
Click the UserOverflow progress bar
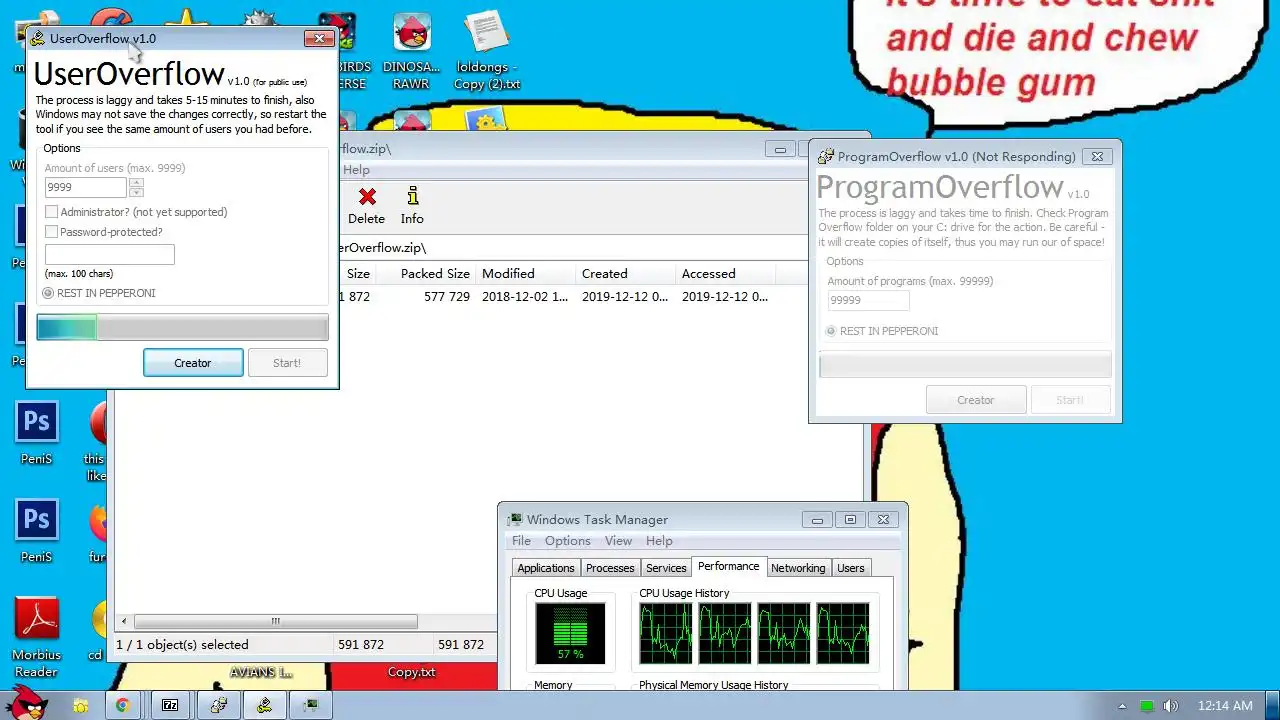click(x=182, y=327)
